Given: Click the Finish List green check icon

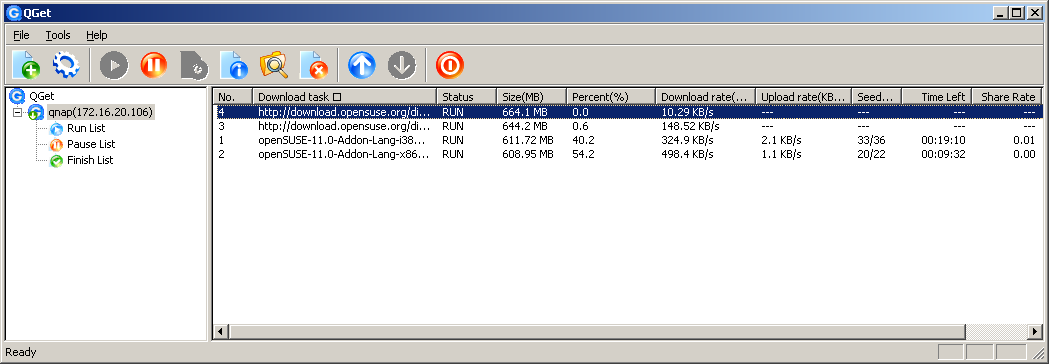Looking at the screenshot, I should (57, 161).
